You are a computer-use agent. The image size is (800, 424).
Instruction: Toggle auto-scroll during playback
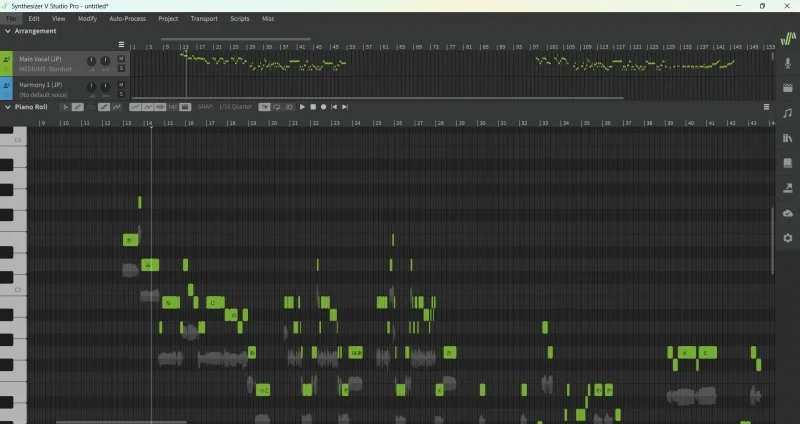click(264, 107)
